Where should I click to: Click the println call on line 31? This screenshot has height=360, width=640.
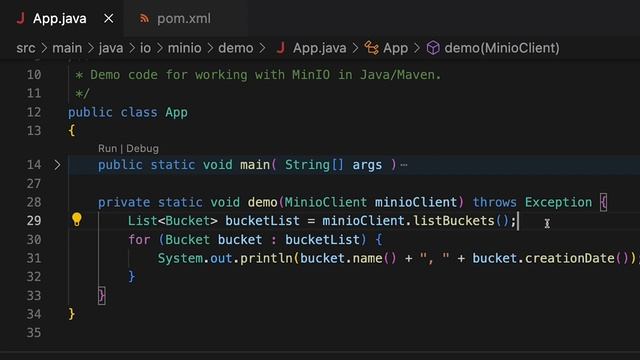tap(266, 258)
